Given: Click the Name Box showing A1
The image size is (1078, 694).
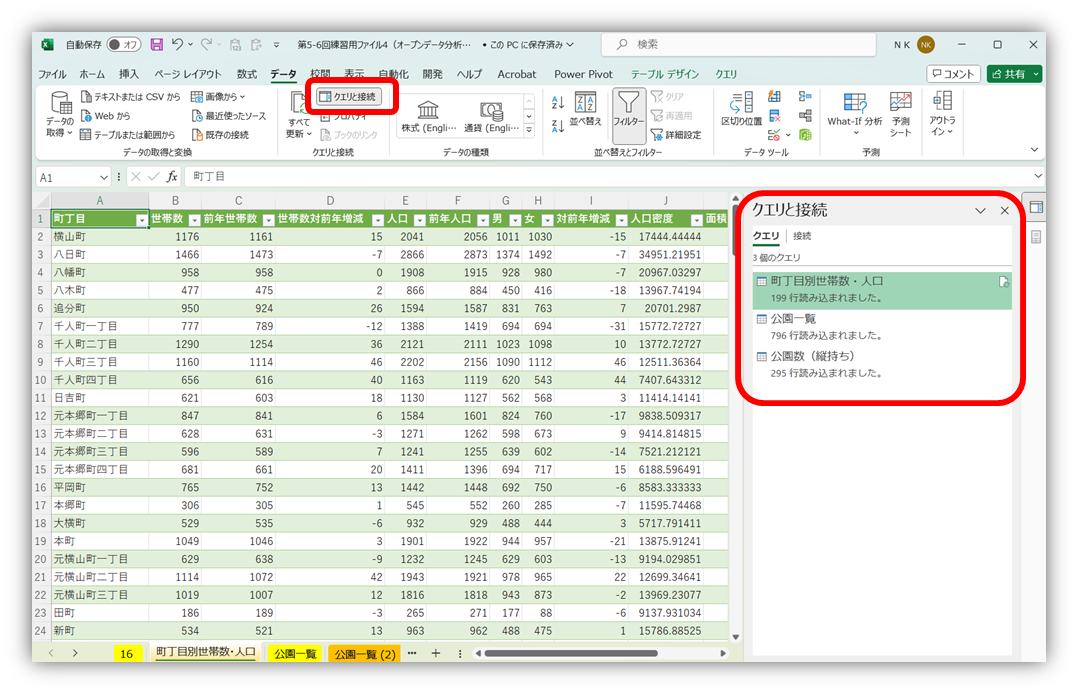Looking at the screenshot, I should point(73,177).
